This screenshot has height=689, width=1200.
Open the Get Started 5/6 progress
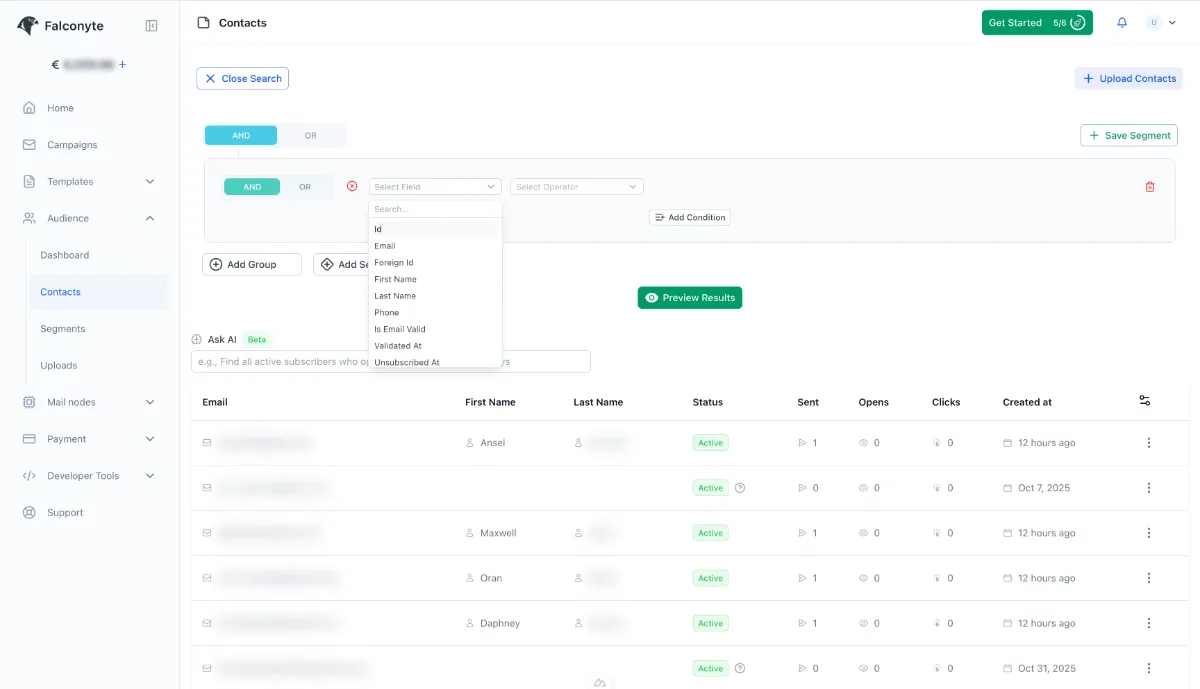[1036, 23]
